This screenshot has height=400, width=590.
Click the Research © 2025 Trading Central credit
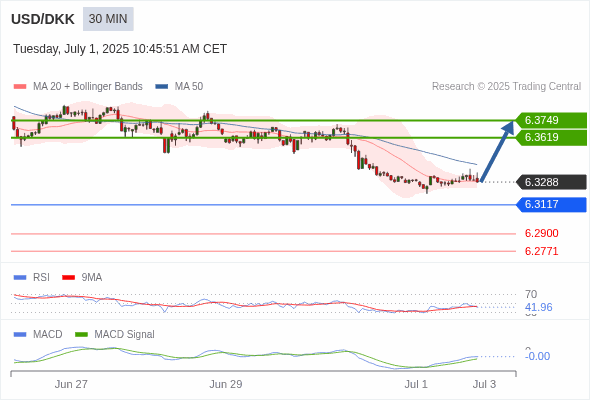506,87
